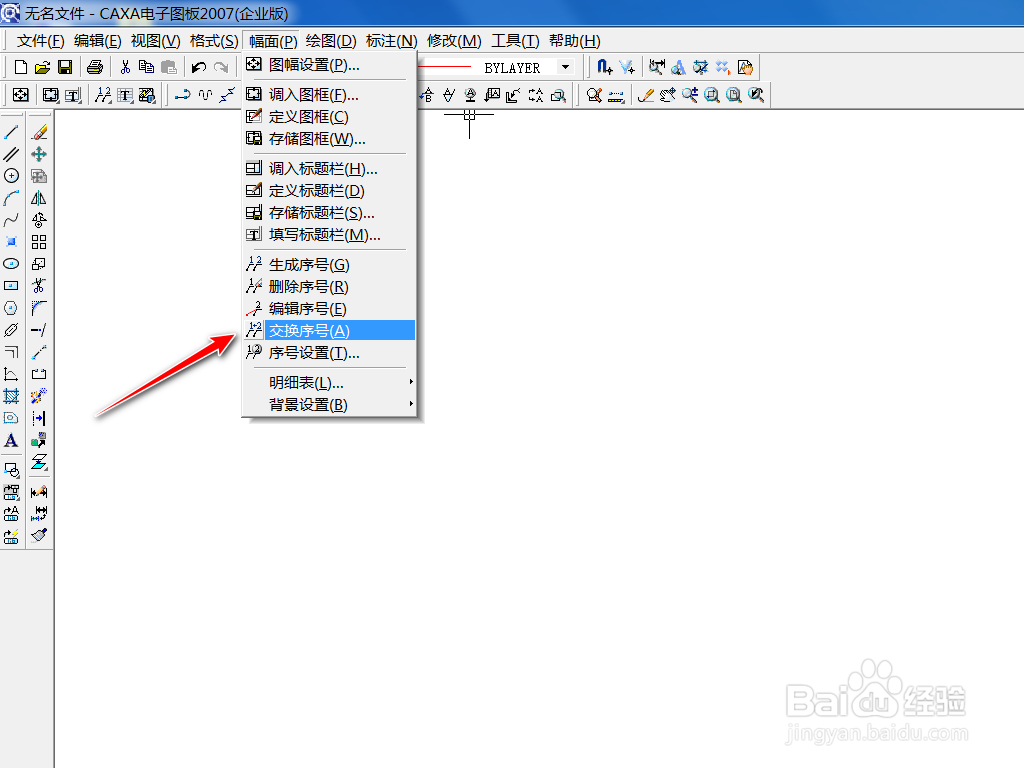Click the Dynamic pan hand icon

[x=667, y=95]
